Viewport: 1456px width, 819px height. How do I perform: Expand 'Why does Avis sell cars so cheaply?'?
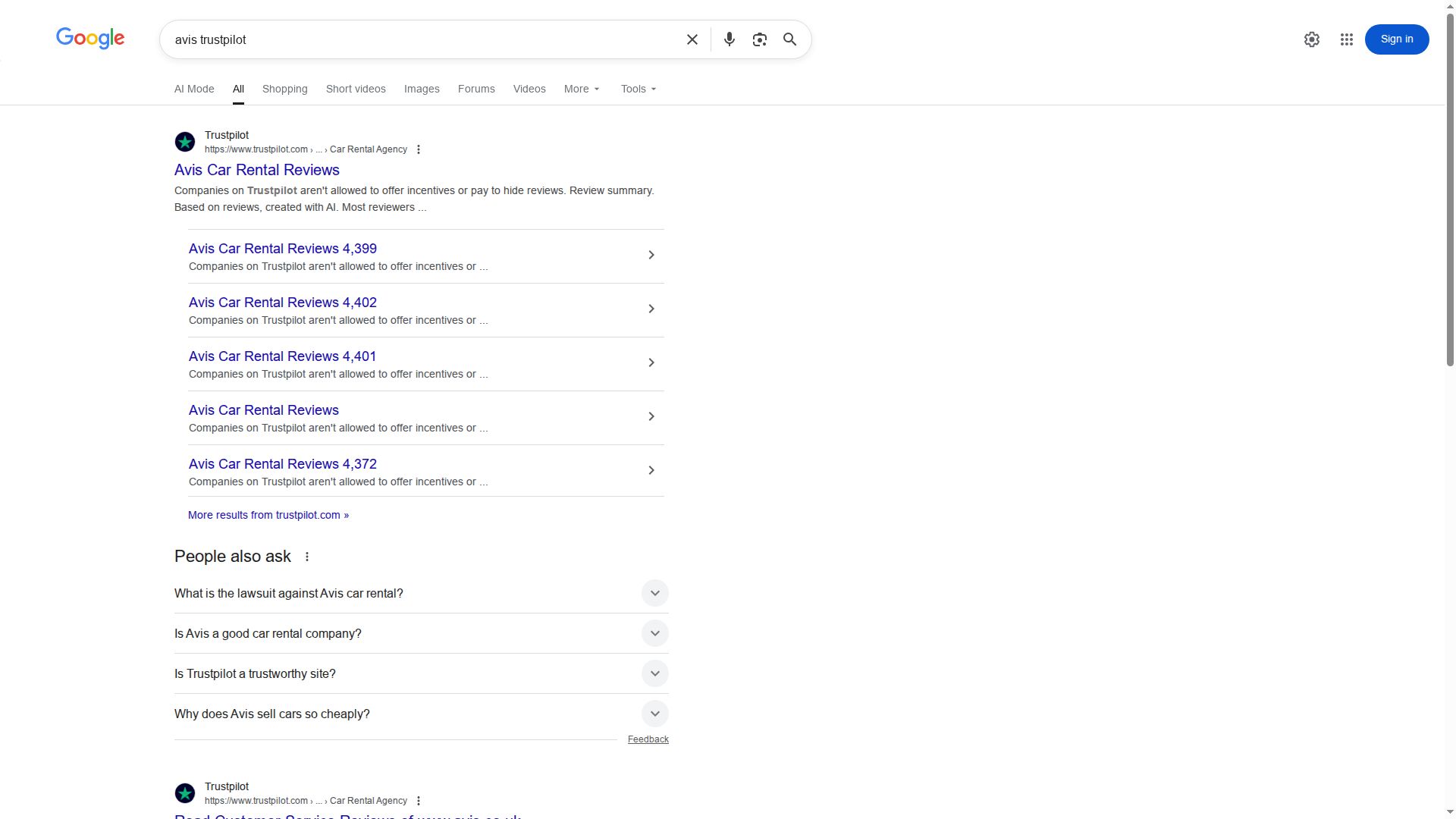(x=654, y=714)
